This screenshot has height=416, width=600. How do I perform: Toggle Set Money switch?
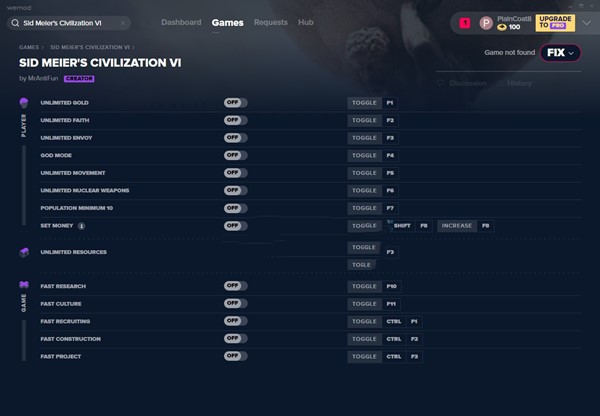pyautogui.click(x=235, y=226)
